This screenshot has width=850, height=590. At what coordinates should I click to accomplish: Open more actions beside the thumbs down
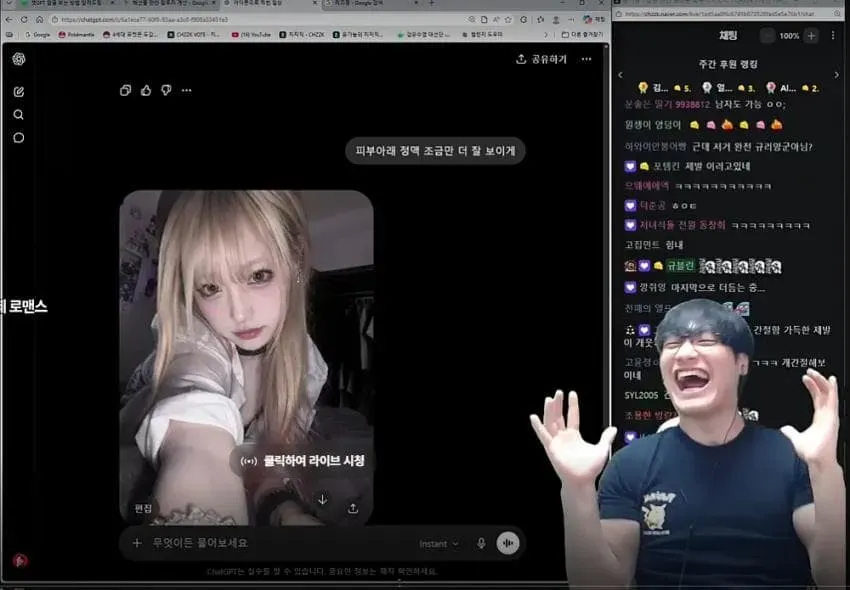click(x=186, y=91)
